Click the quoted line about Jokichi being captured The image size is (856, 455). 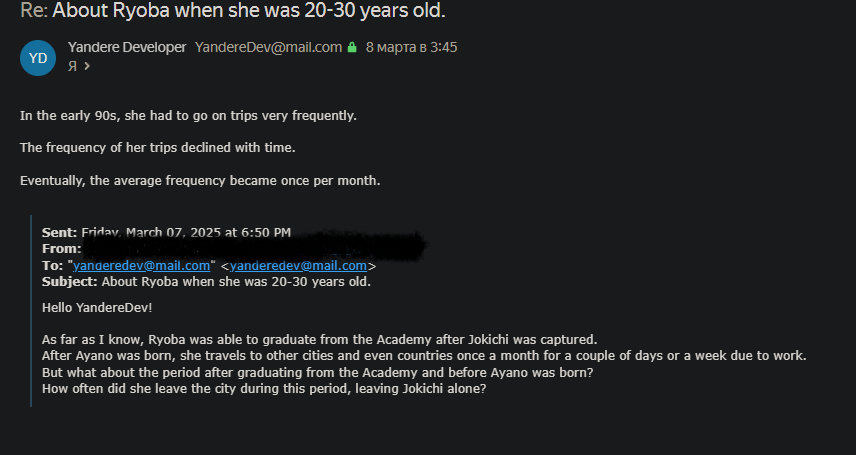click(319, 339)
